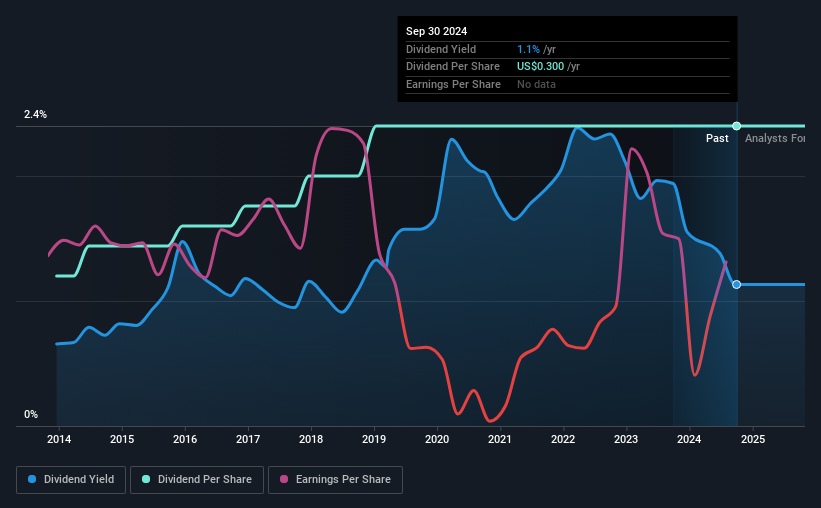Select the Dividend Per Share data point marker

tap(737, 126)
